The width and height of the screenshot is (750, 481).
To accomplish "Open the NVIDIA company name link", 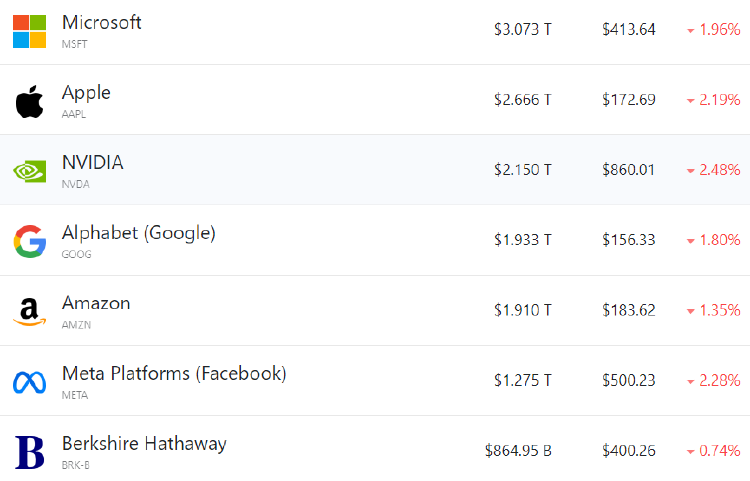I will click(x=93, y=163).
